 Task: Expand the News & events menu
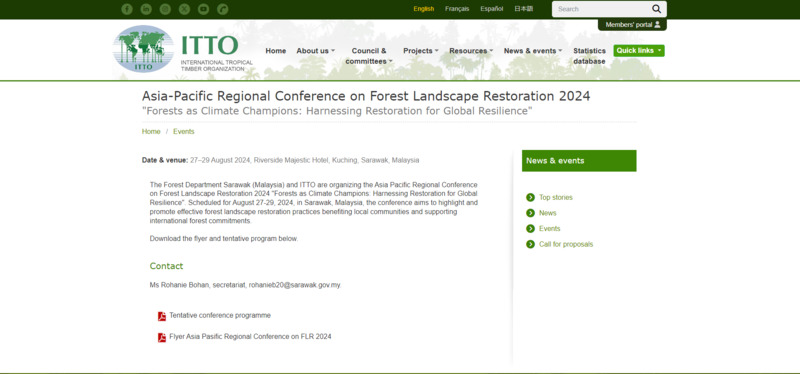(533, 51)
